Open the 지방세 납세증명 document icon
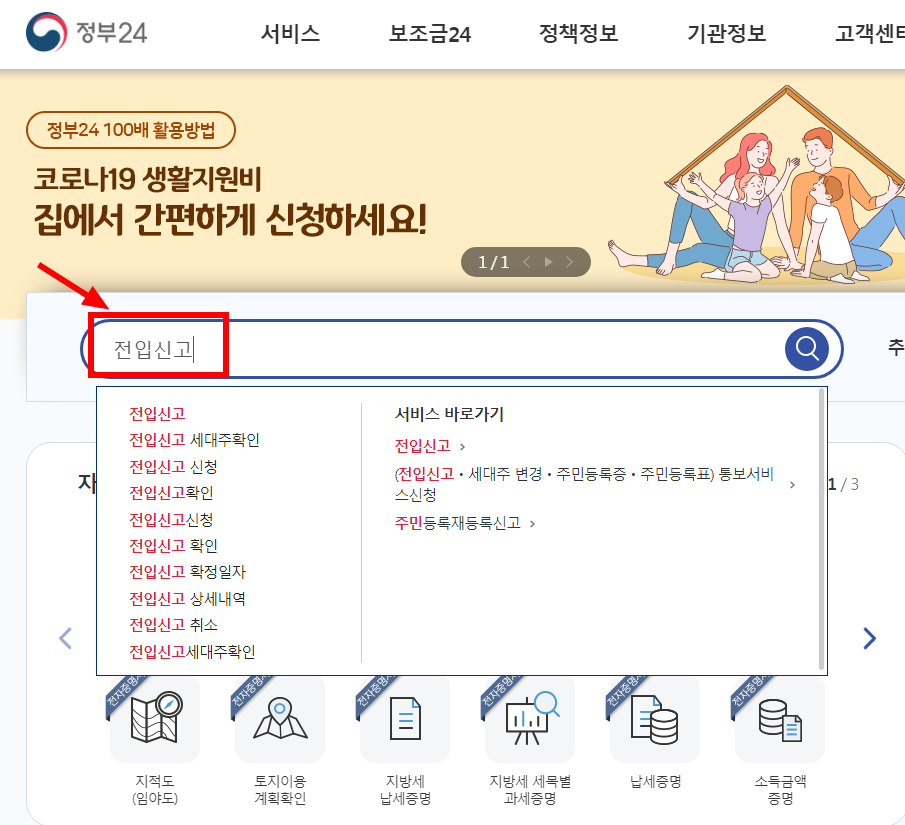905x825 pixels. (x=405, y=718)
